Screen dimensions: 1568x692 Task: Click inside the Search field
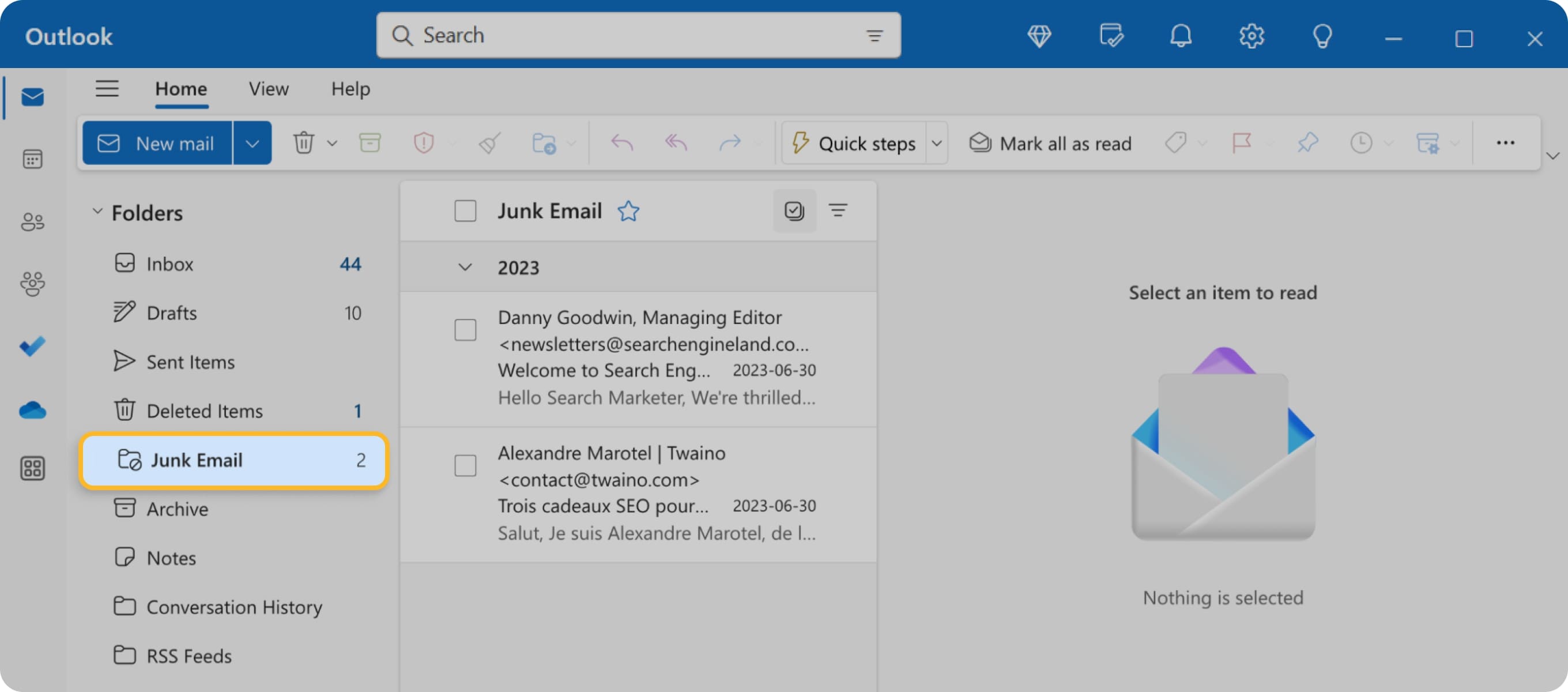pos(609,35)
